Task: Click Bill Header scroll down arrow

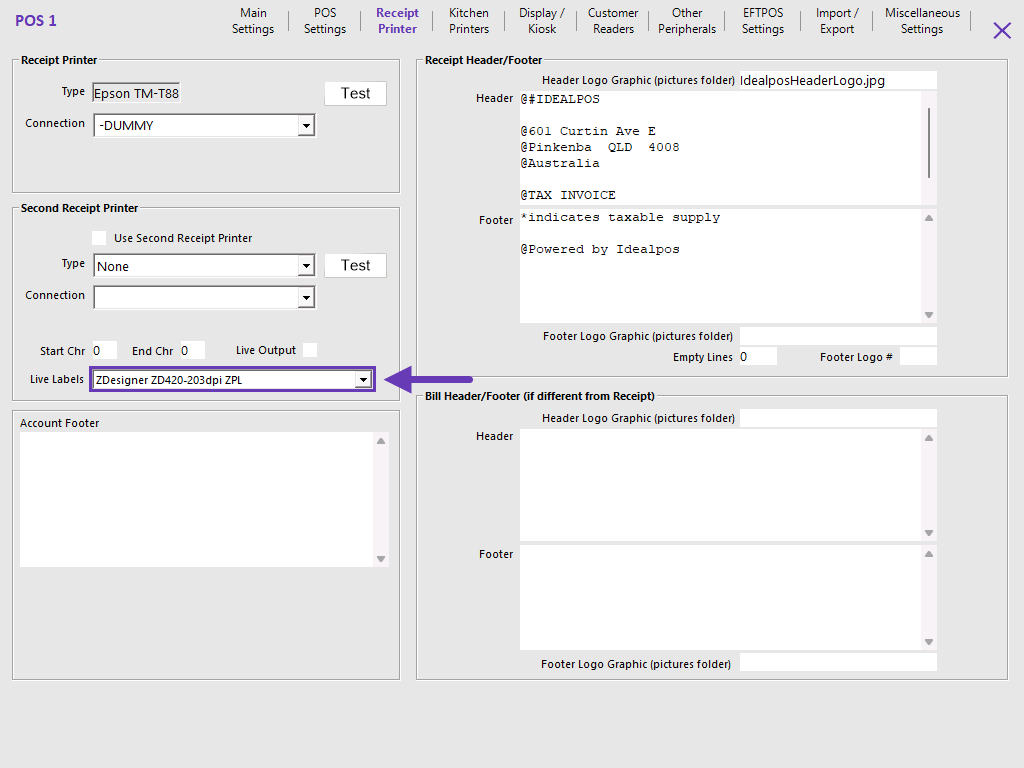Action: (x=929, y=533)
